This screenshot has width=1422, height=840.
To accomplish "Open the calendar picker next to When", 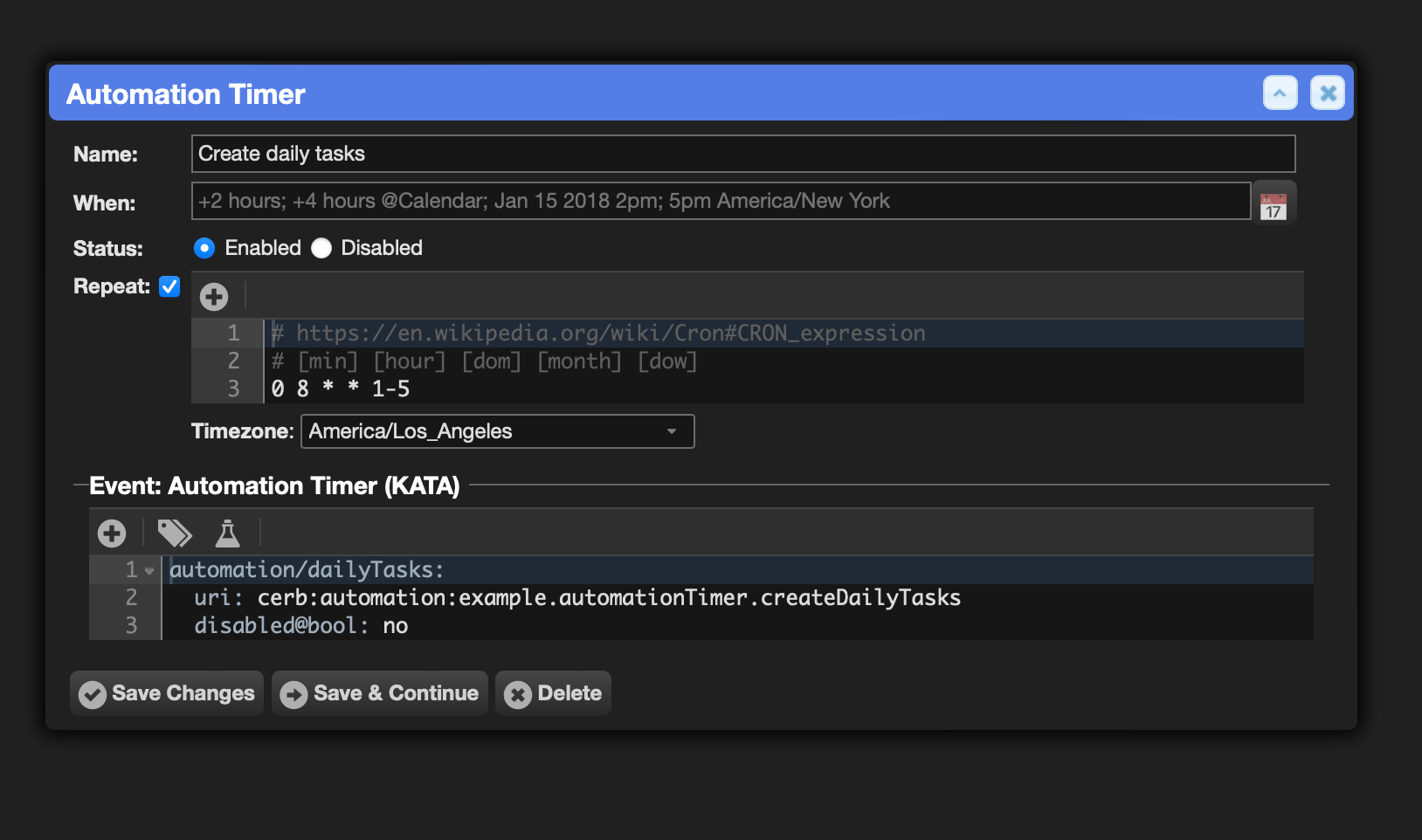I will pyautogui.click(x=1274, y=204).
